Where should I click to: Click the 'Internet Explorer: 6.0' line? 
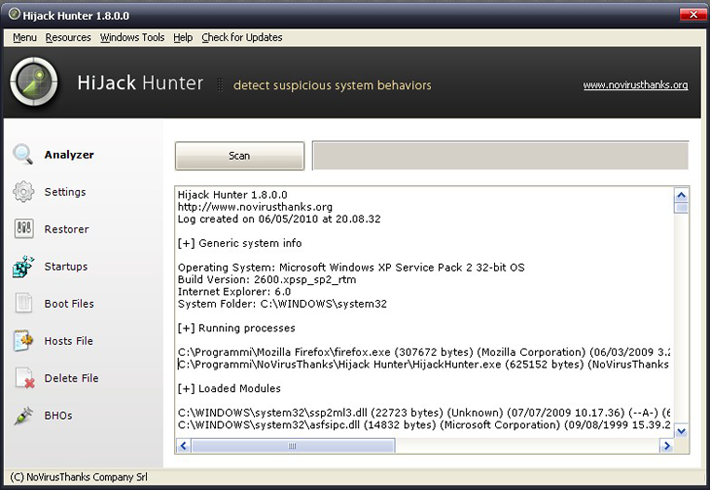[x=234, y=292]
